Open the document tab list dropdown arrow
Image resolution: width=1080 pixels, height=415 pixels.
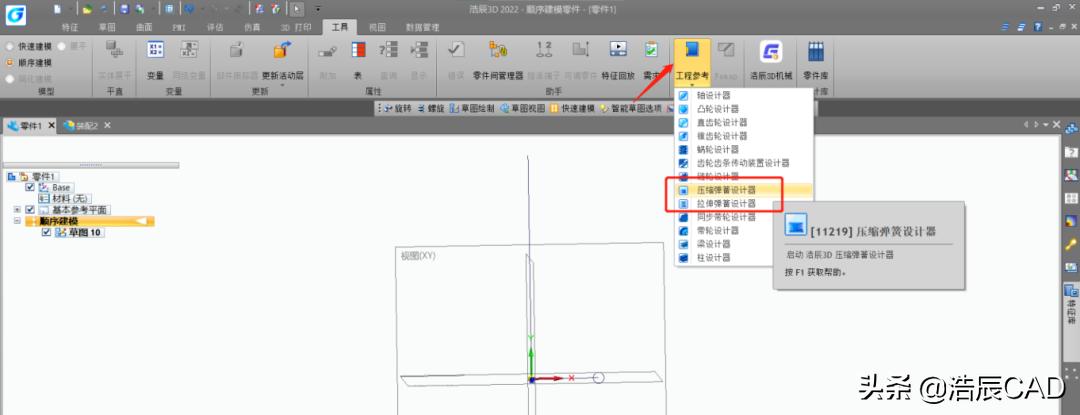[1047, 125]
